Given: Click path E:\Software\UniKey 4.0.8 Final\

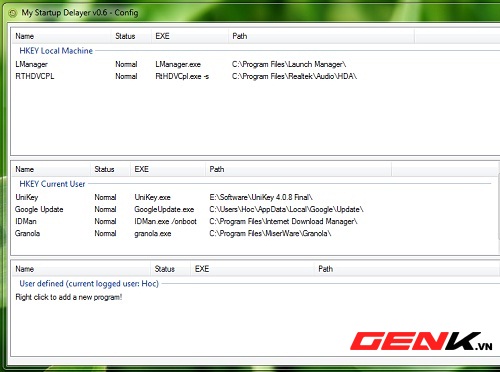Looking at the screenshot, I should pyautogui.click(x=261, y=197).
